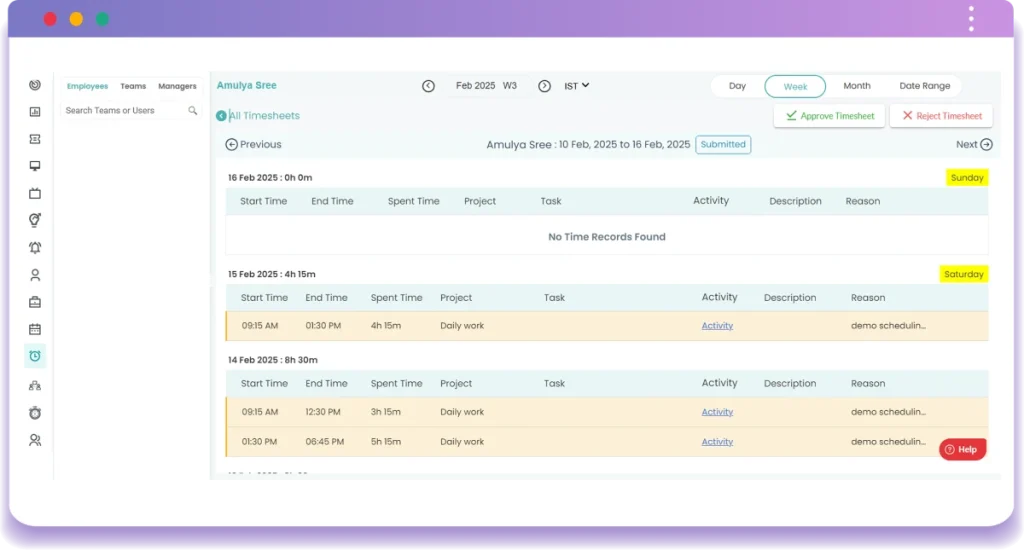The image size is (1024, 550).
Task: Go to previous week with left arrow circle
Action: (428, 86)
